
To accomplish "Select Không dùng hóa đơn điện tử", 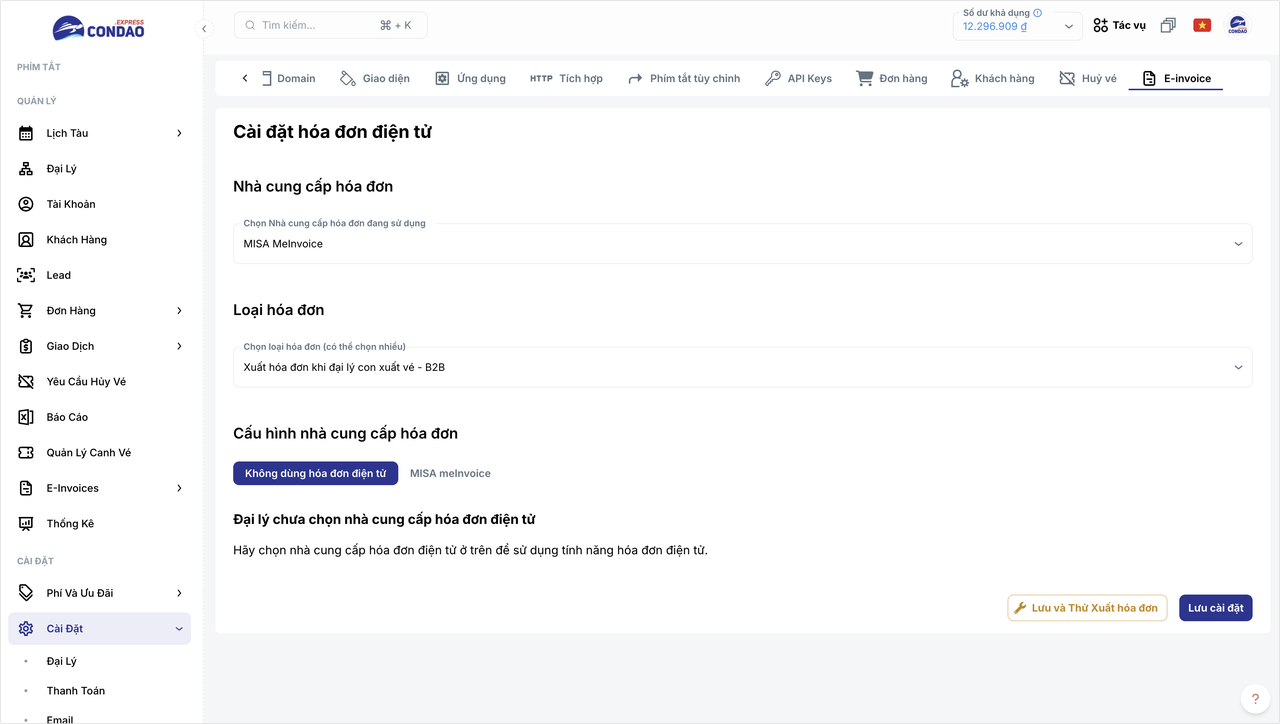I will pos(316,473).
